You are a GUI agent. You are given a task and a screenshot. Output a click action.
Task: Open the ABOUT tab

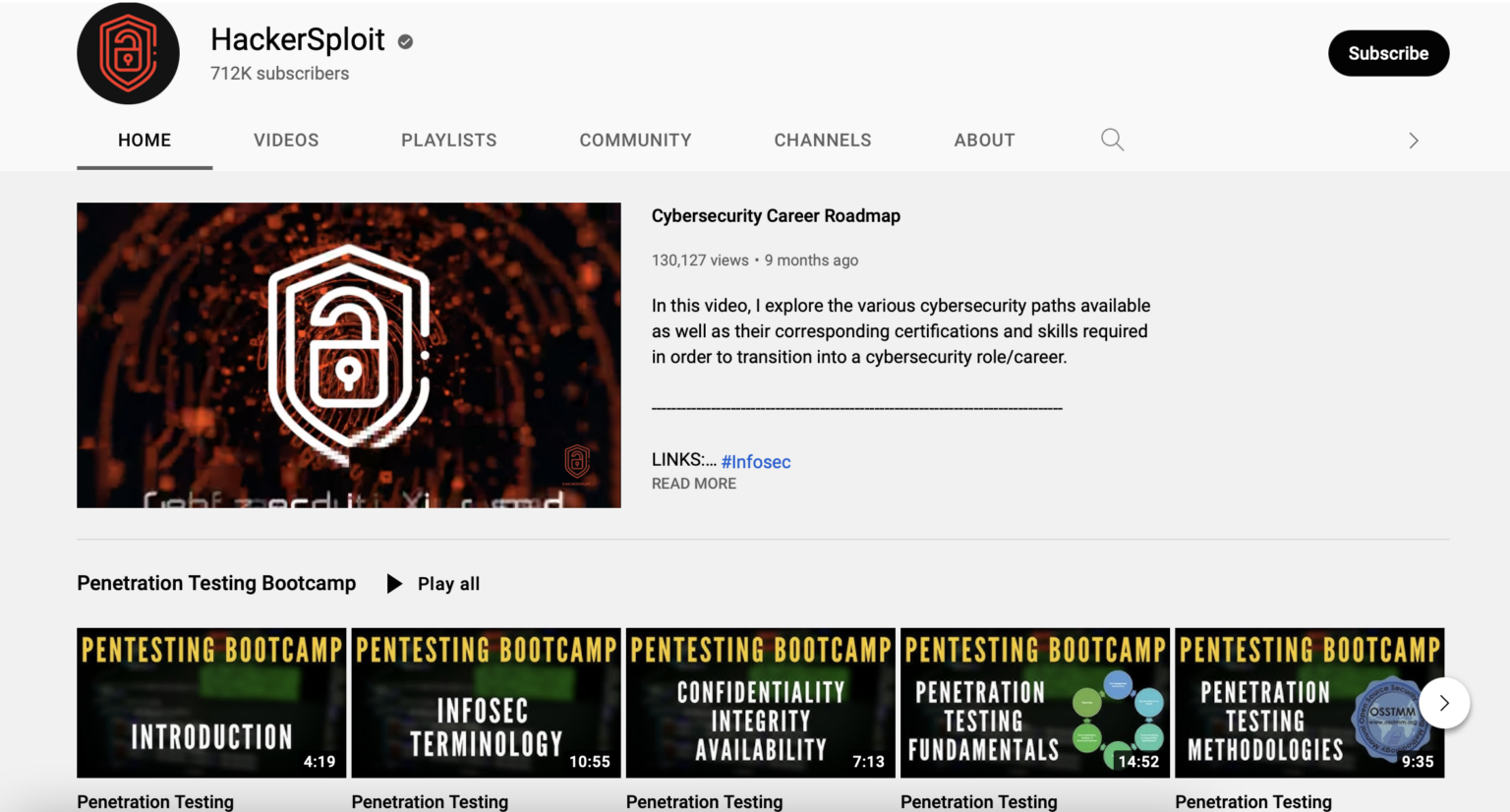click(984, 140)
